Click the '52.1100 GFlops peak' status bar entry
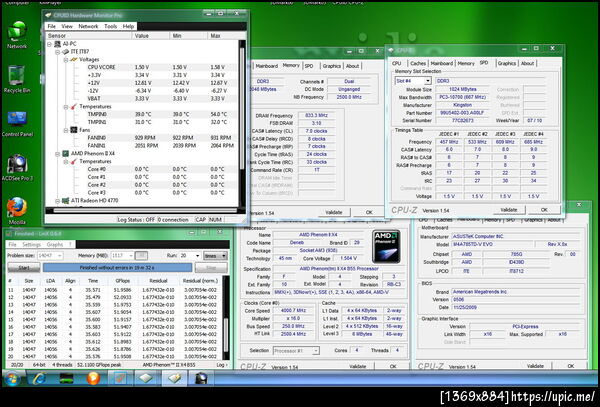 (99, 365)
